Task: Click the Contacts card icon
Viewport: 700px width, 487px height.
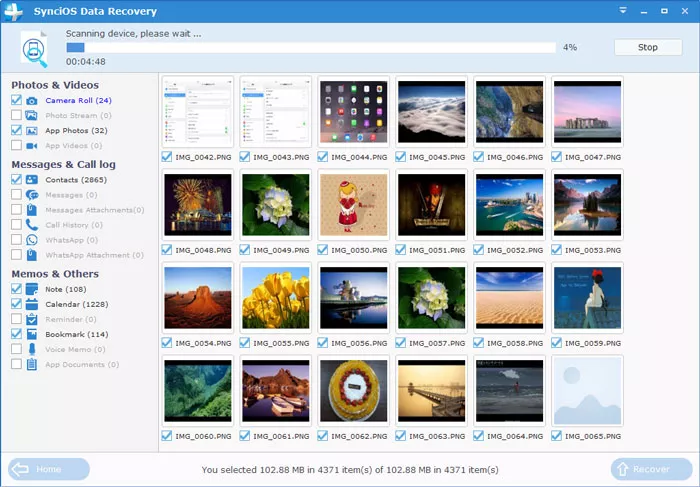Action: point(32,179)
